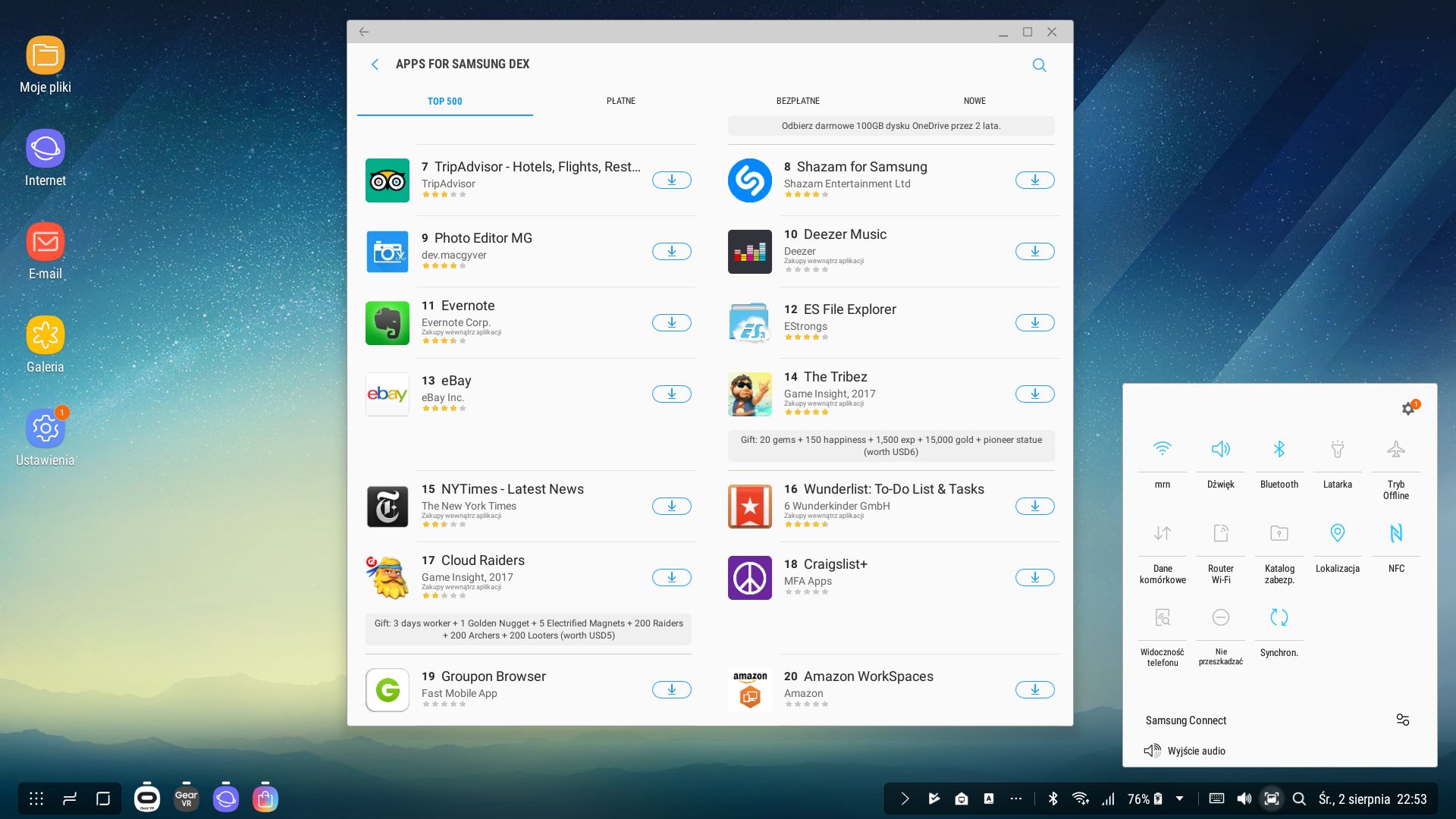
Task: Open Wyjście audio audio output
Action: click(x=1185, y=751)
